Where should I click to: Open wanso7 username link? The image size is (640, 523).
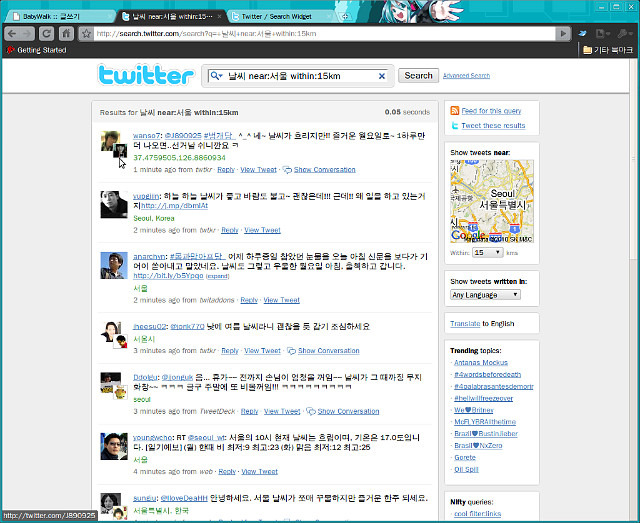[147, 136]
